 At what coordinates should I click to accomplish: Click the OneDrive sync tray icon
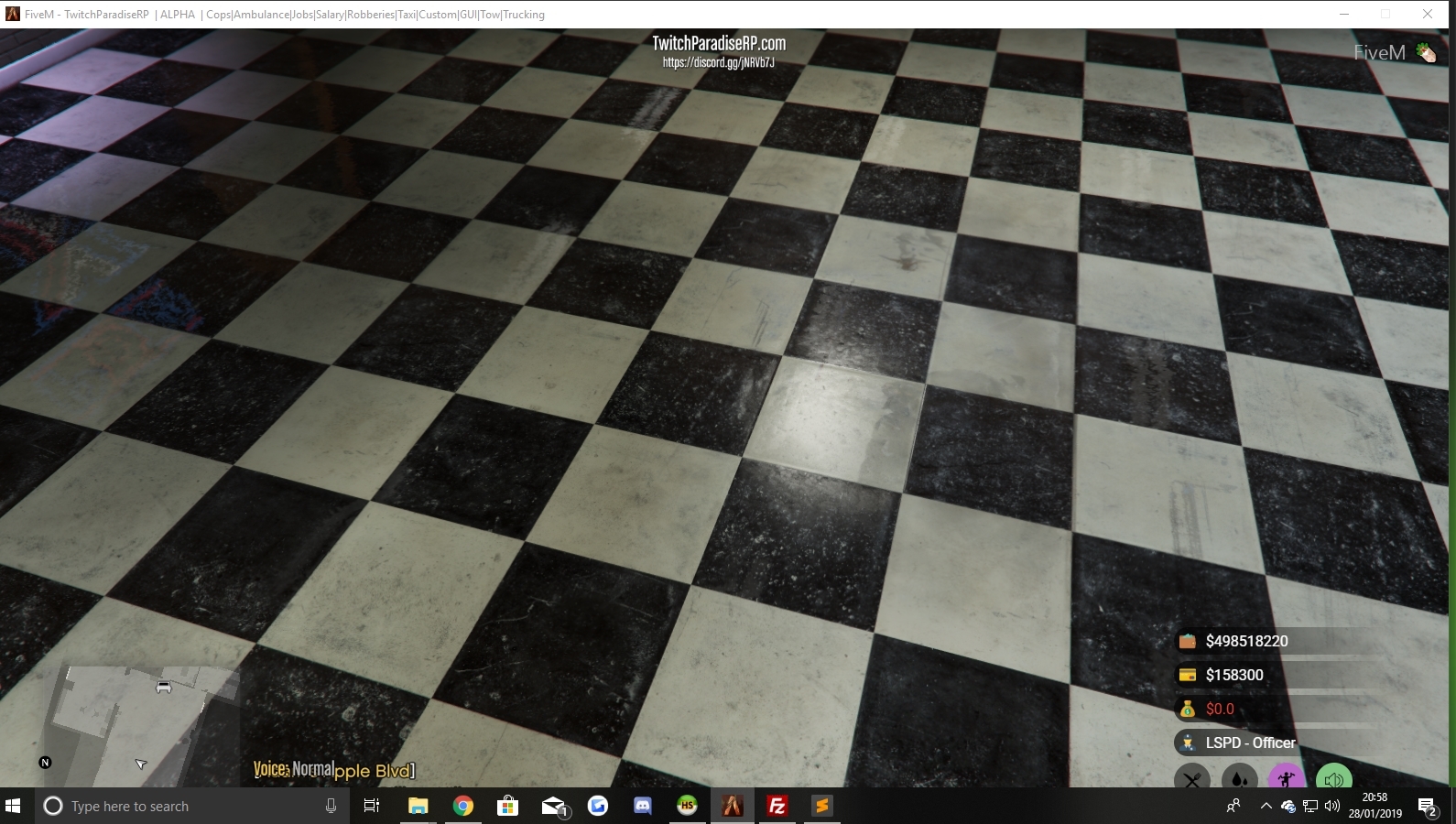pos(1288,806)
